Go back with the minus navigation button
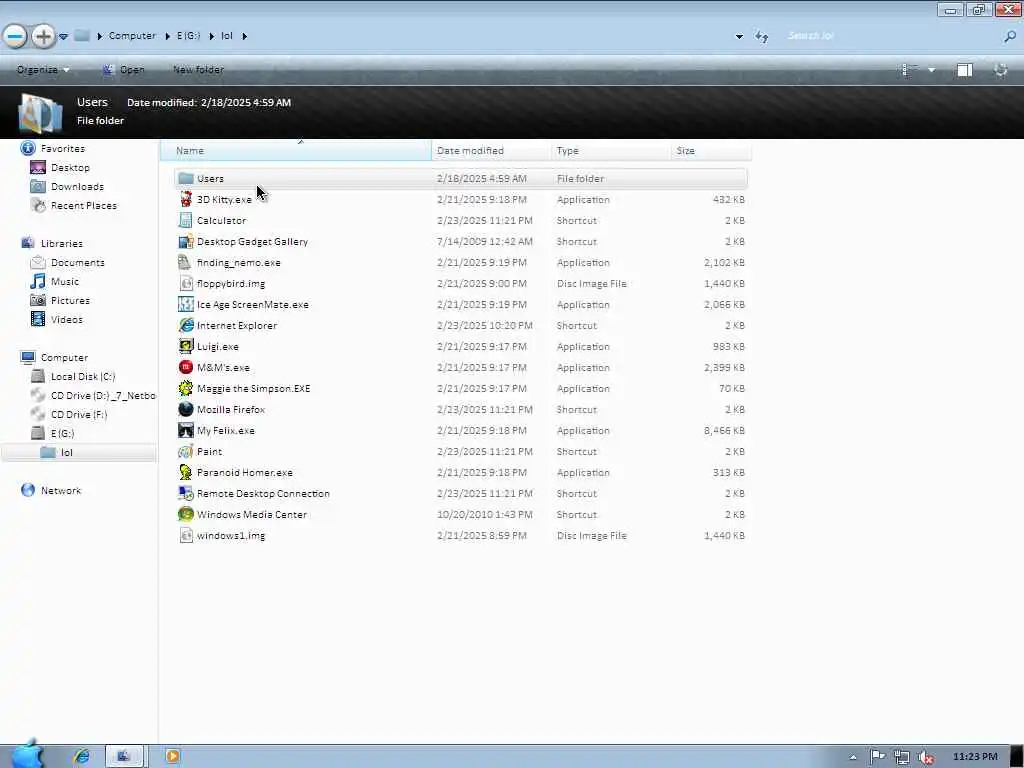The width and height of the screenshot is (1024, 768). coord(15,36)
